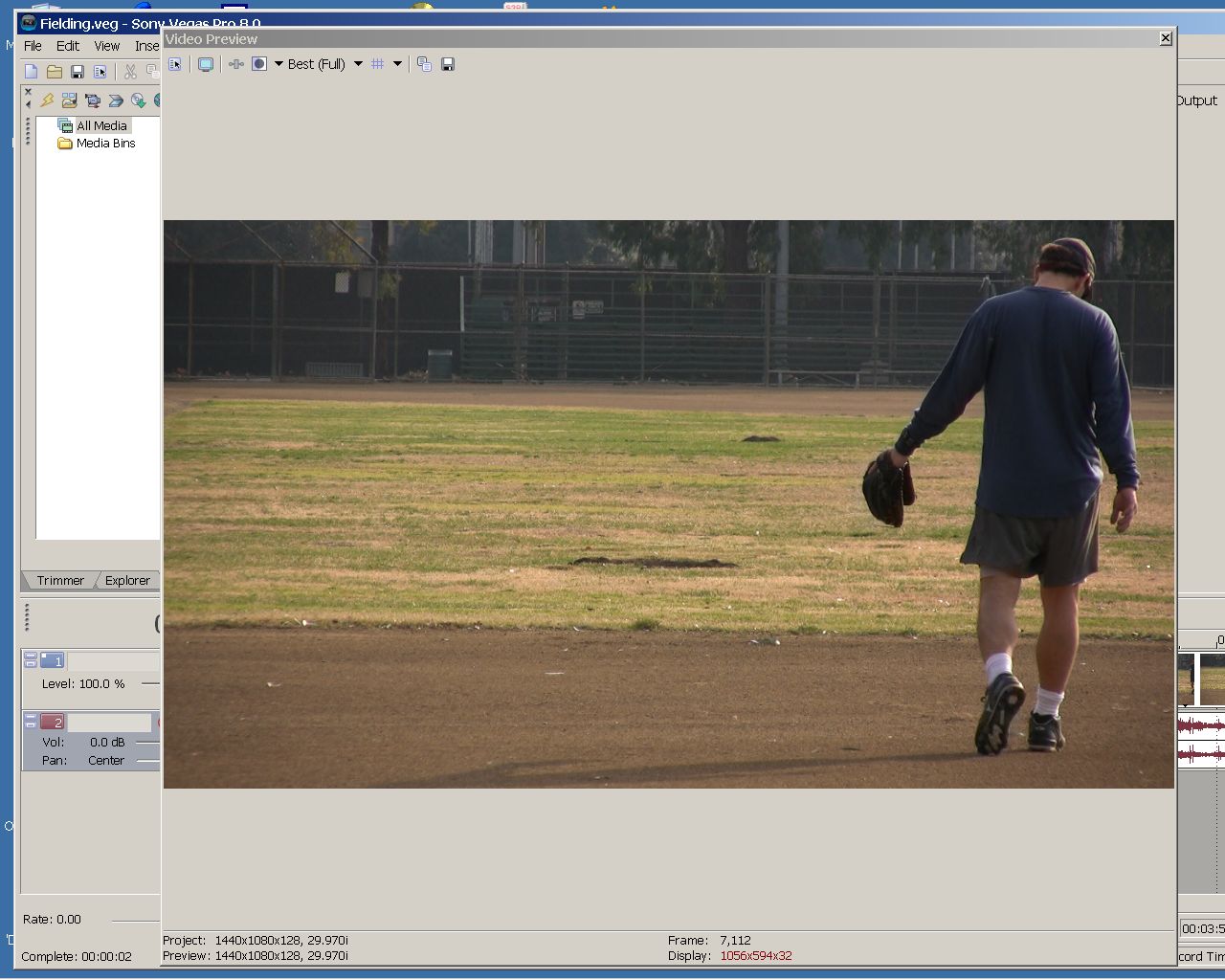Open the File menu
This screenshot has height=980, width=1225.
click(x=33, y=46)
